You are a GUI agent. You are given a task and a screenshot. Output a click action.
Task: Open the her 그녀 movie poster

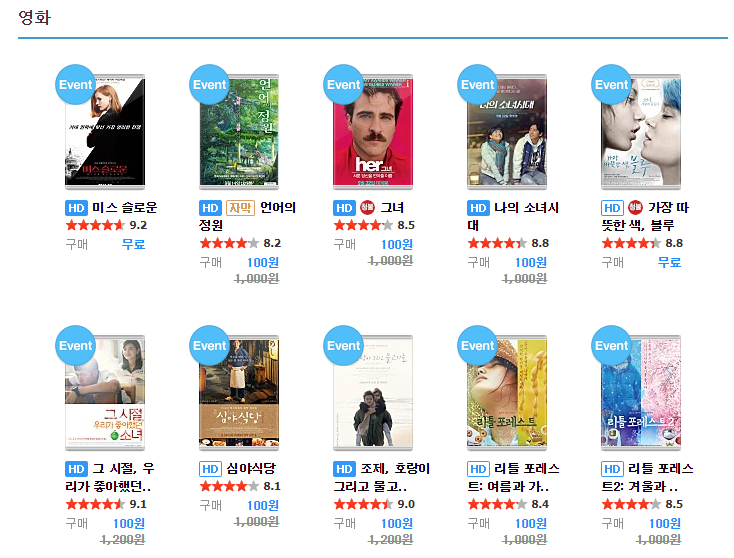coord(373,132)
